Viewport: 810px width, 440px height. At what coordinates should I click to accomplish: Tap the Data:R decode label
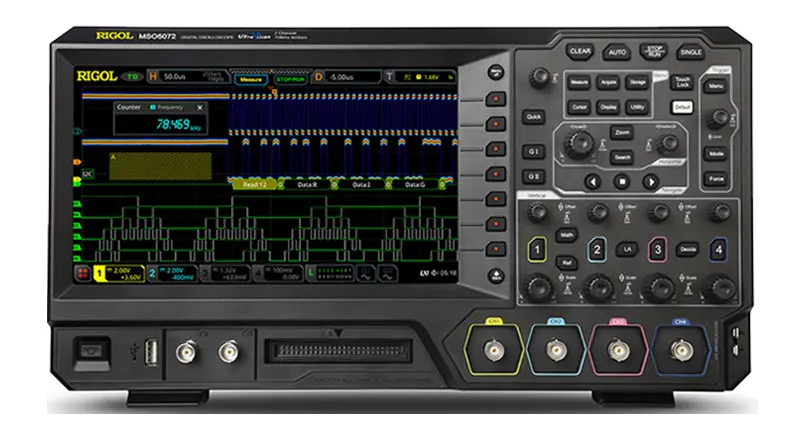click(307, 185)
